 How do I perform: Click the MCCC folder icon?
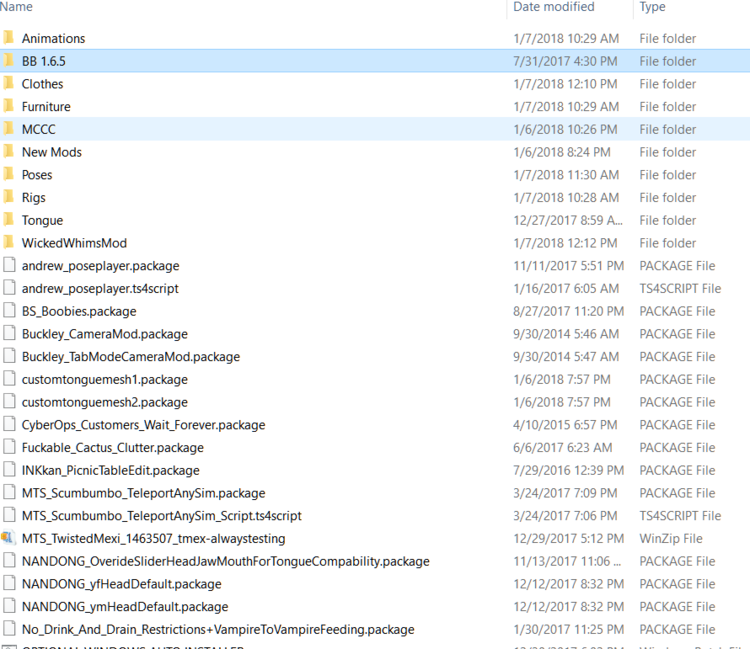(8, 129)
